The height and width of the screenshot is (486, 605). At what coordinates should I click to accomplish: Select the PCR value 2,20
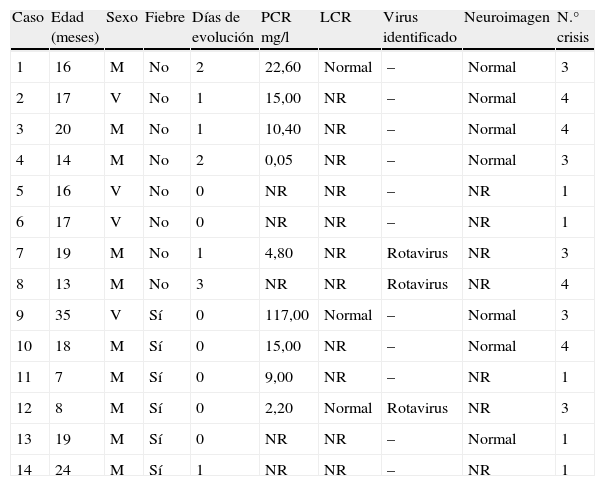278,408
